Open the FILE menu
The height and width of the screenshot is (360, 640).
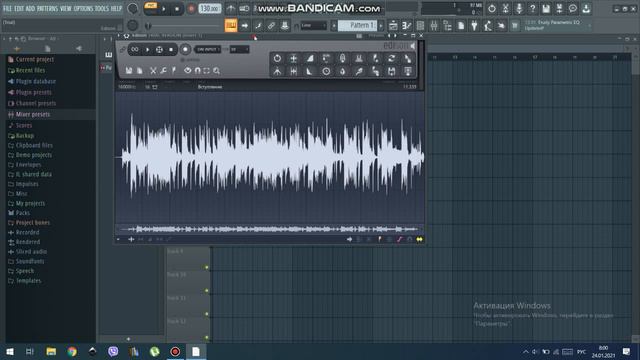click(x=7, y=8)
